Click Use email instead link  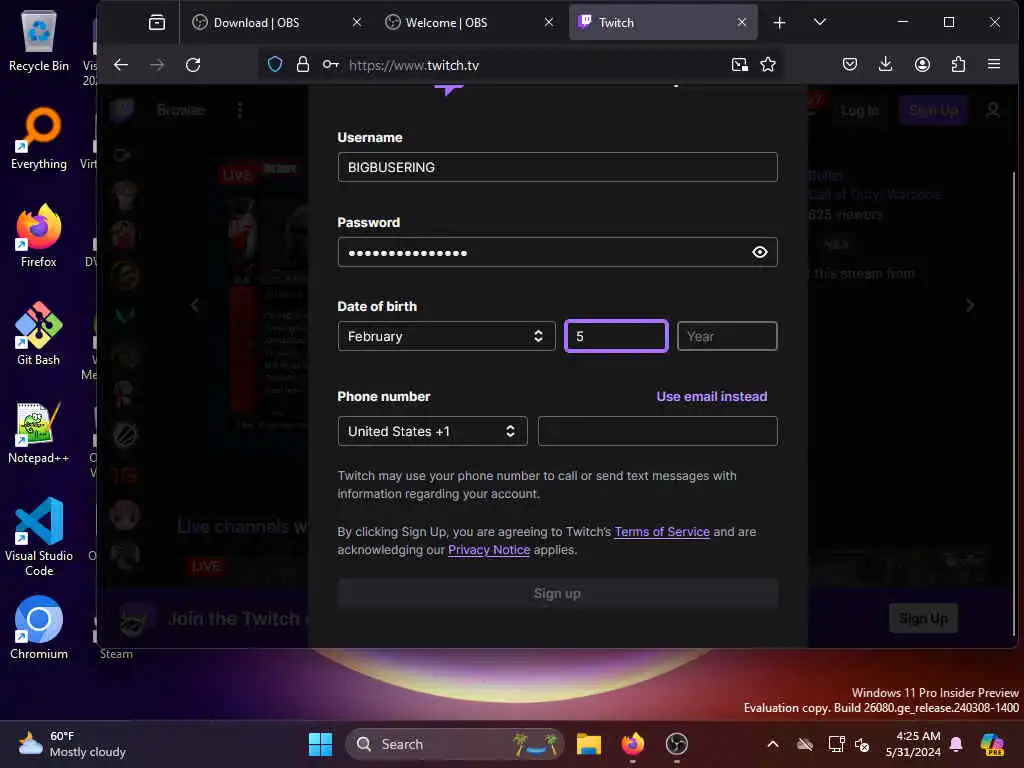click(711, 396)
